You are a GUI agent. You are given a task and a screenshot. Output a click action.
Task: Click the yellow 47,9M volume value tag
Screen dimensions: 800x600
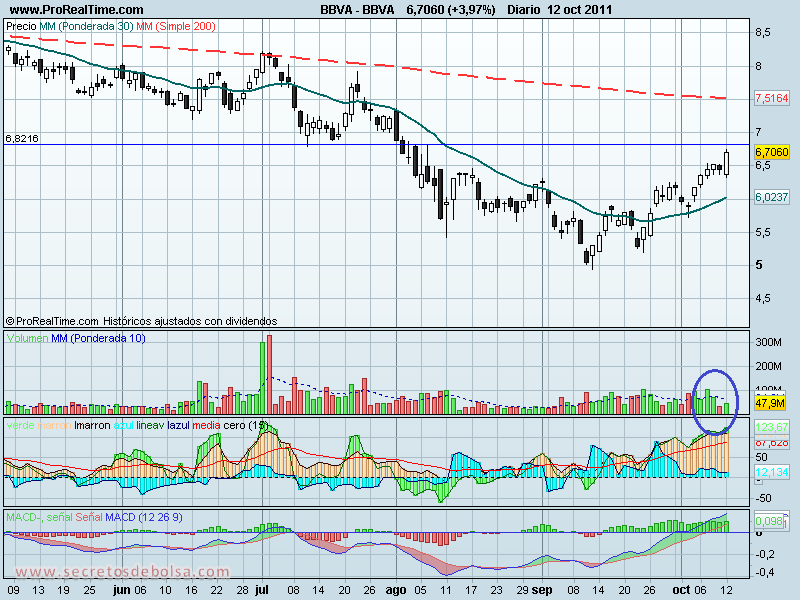coord(770,403)
